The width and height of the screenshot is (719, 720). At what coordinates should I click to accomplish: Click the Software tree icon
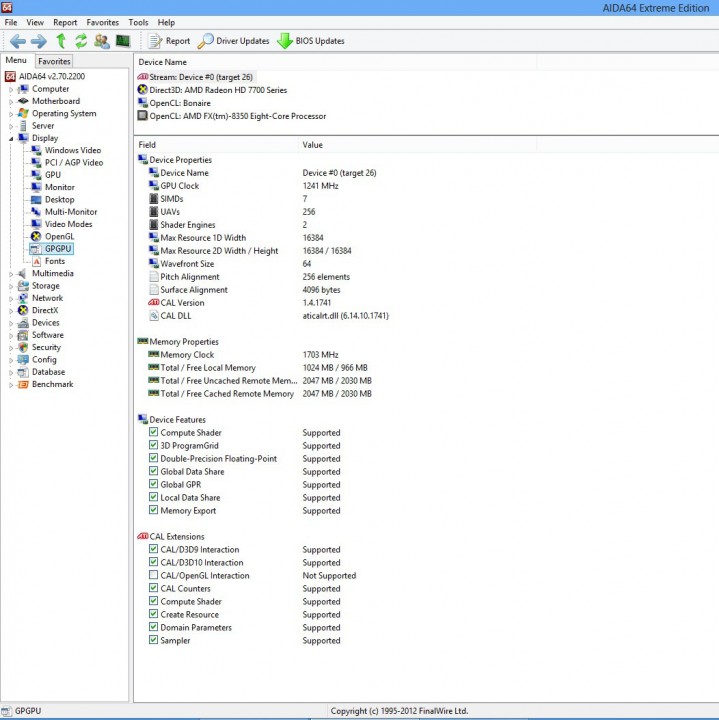pyautogui.click(x=23, y=335)
